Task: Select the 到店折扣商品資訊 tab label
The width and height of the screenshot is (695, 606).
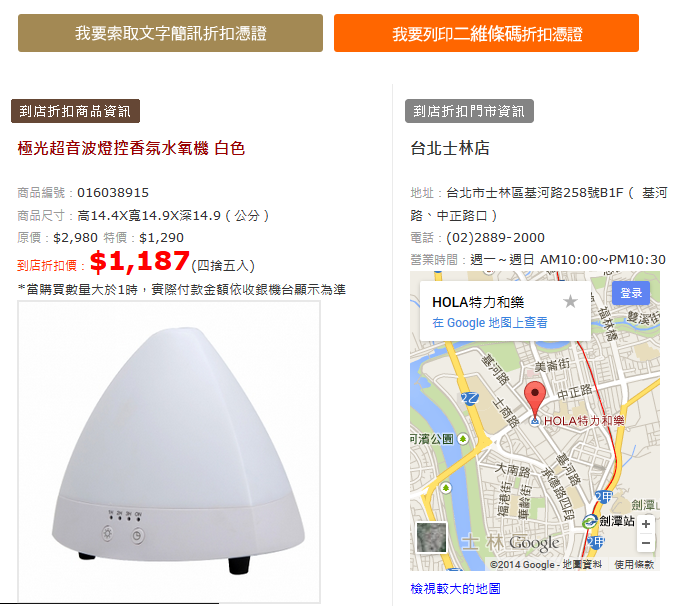Action: tap(75, 111)
